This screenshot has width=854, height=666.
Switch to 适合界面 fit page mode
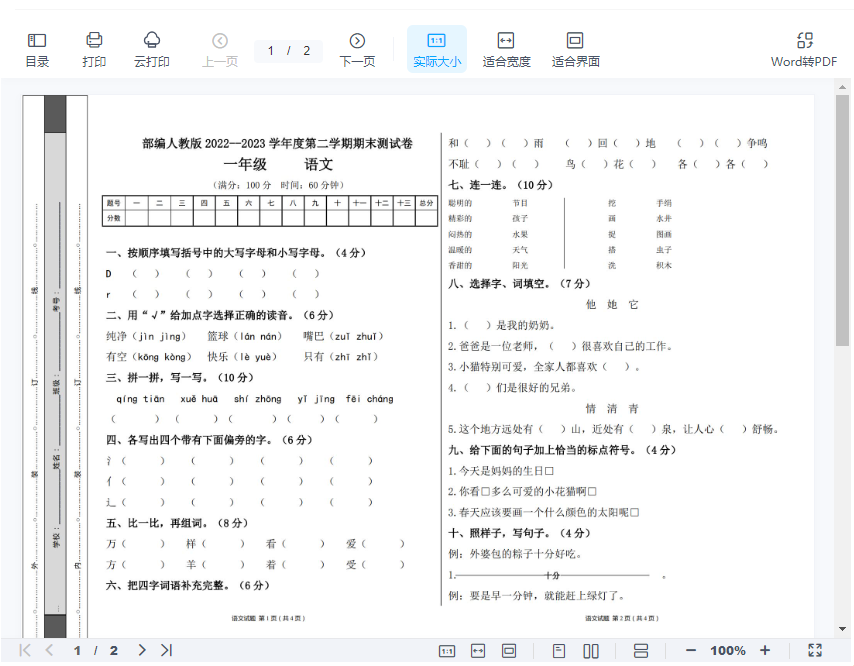click(575, 49)
